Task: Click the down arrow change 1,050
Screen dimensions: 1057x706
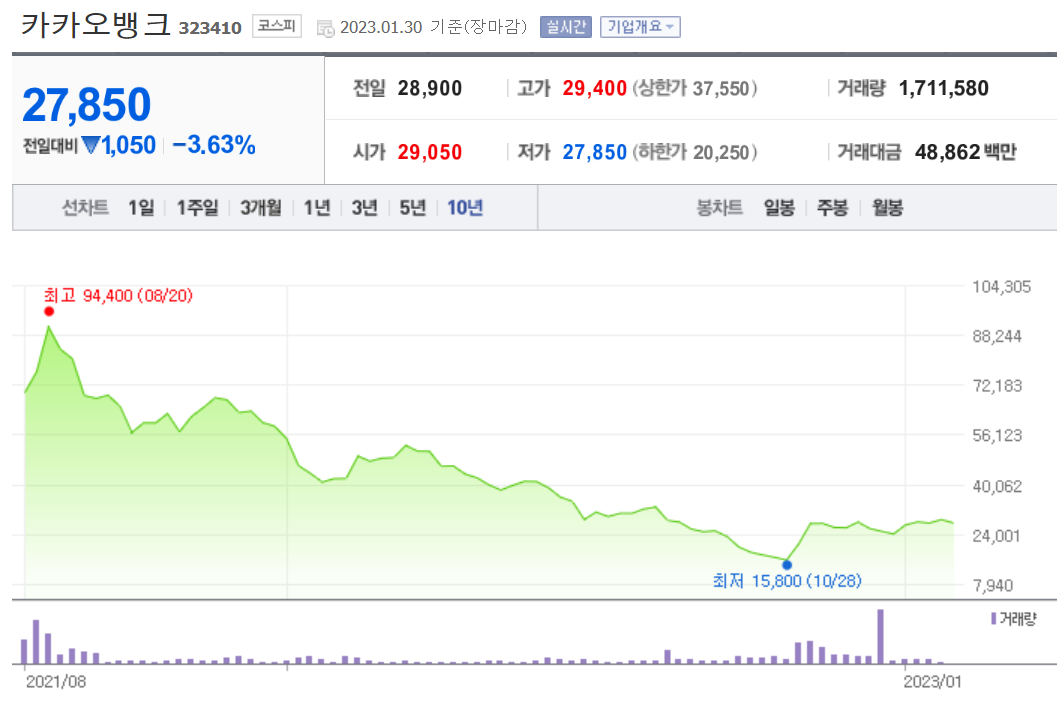Action: pos(119,146)
